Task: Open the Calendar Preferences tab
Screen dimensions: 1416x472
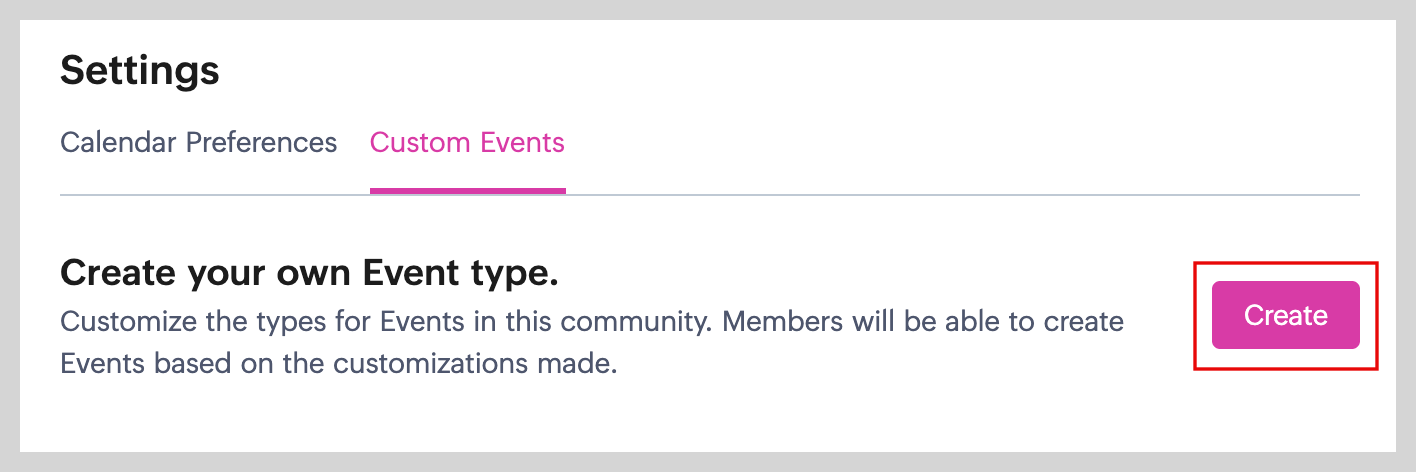Action: [198, 143]
